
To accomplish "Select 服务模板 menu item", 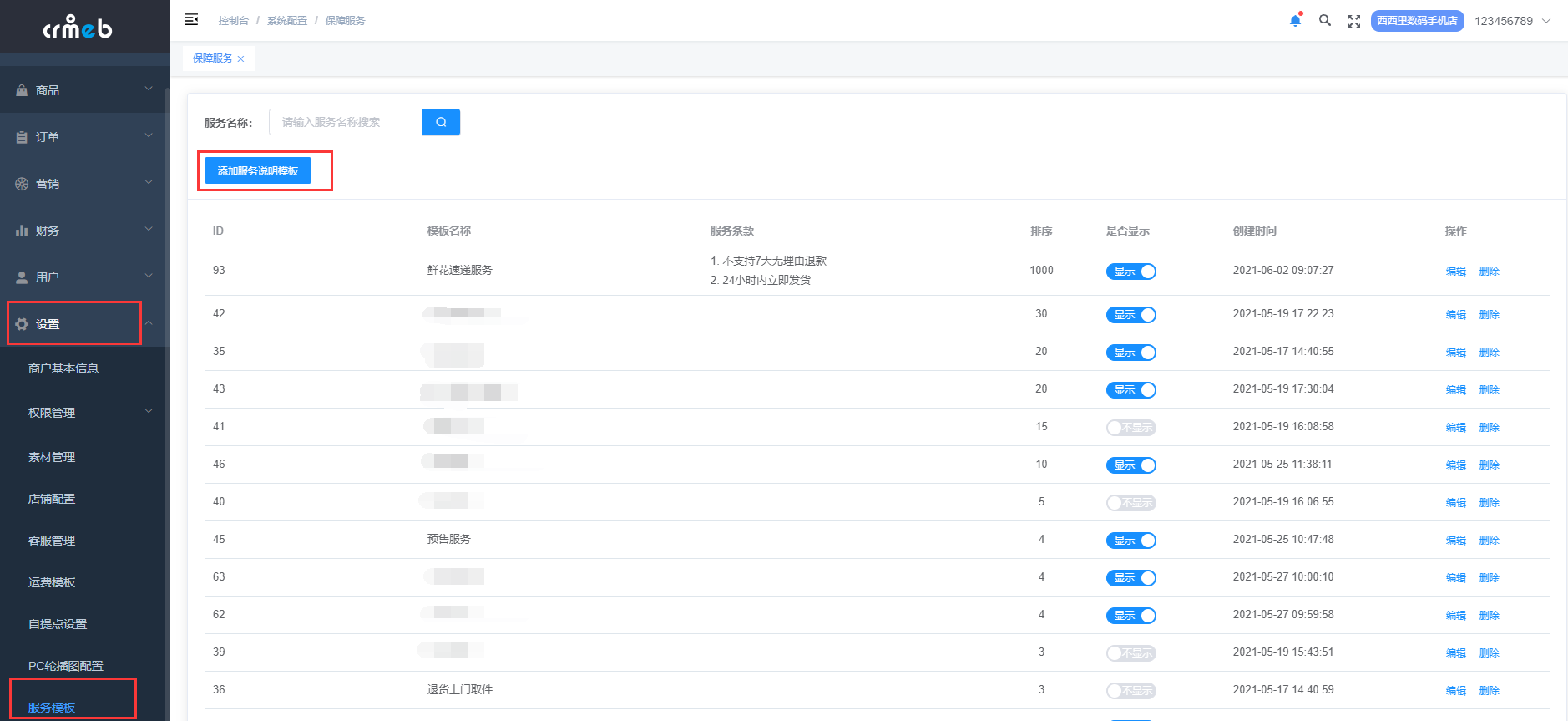I will click(x=52, y=708).
